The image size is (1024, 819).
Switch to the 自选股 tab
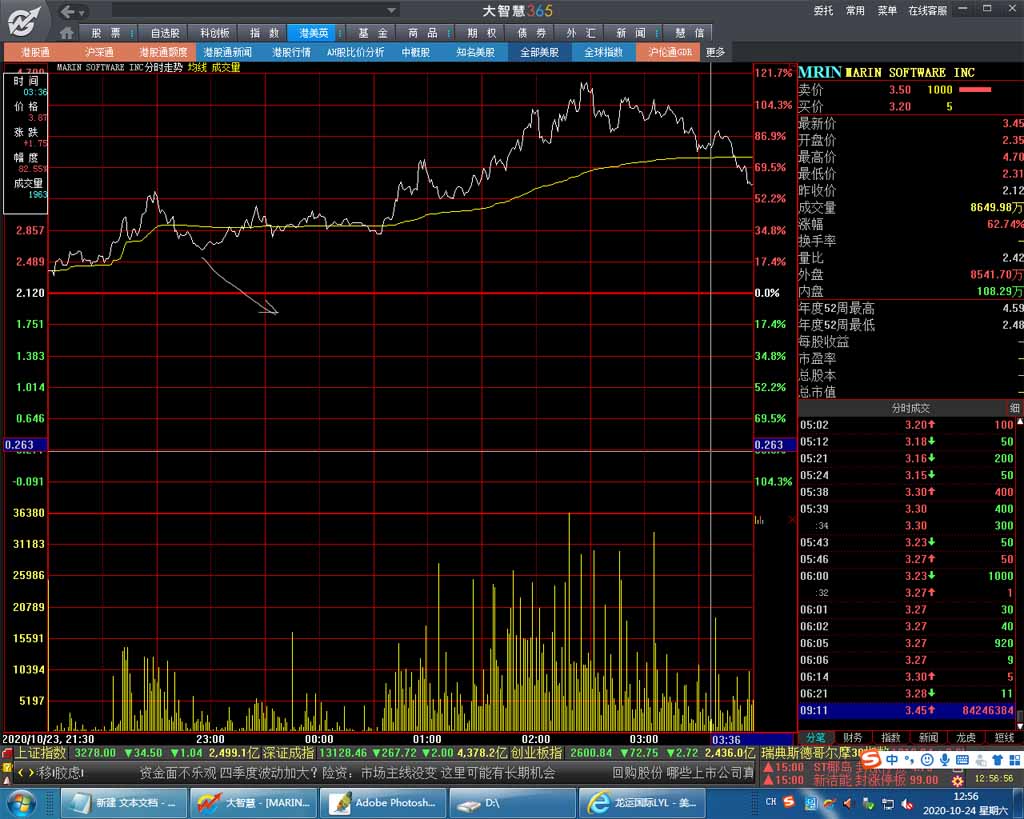click(165, 33)
